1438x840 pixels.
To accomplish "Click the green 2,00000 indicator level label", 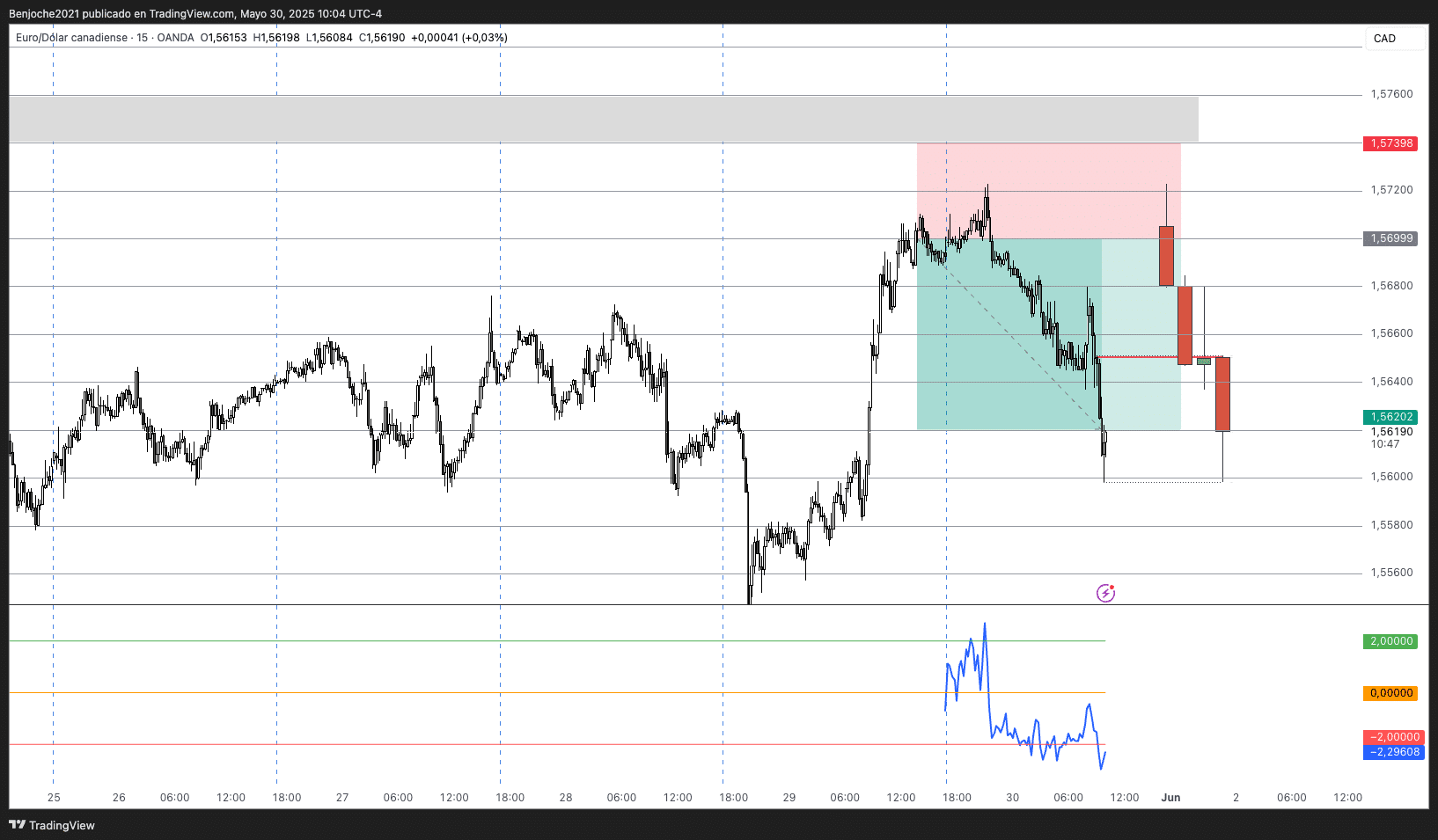I will (x=1390, y=641).
